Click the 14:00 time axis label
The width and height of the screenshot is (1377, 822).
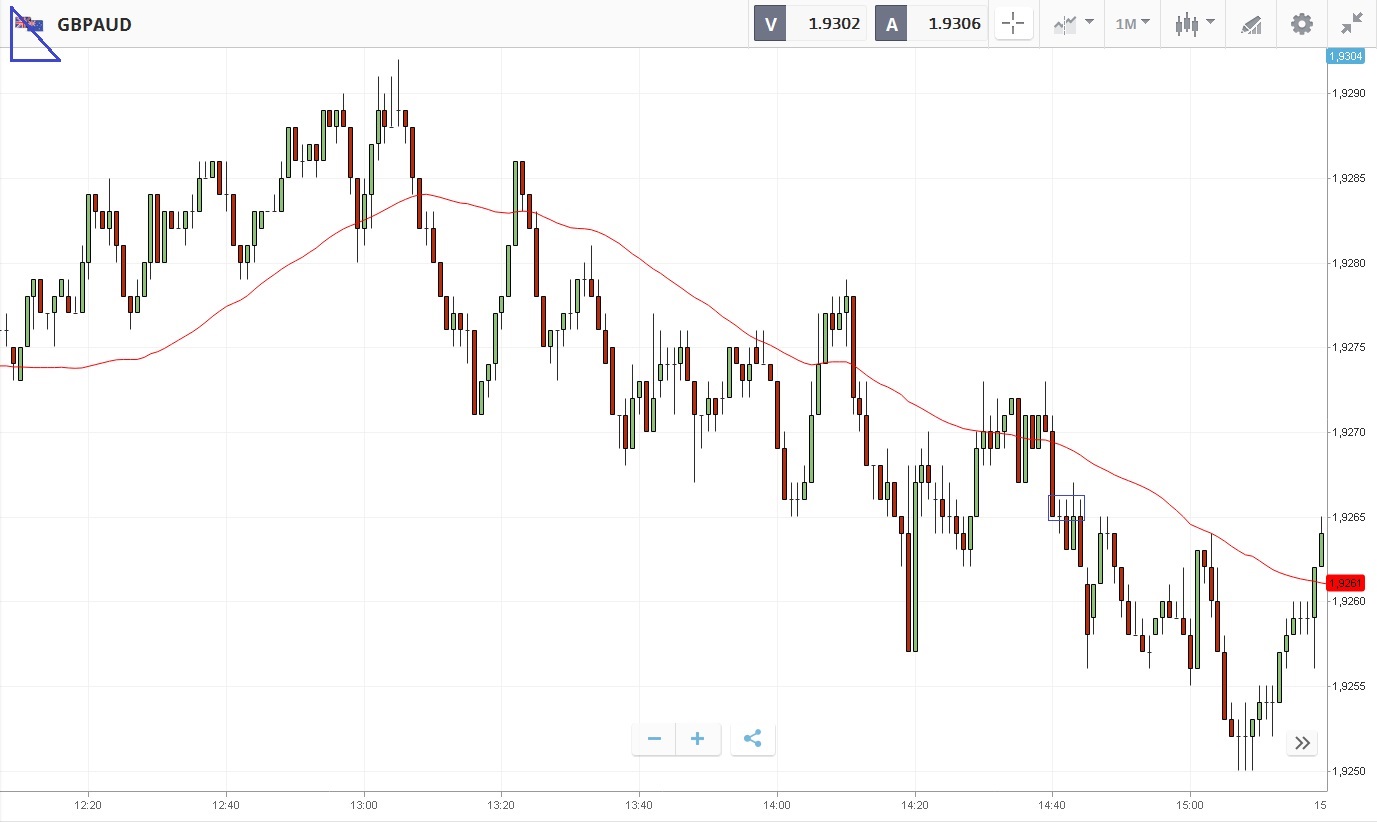point(776,805)
